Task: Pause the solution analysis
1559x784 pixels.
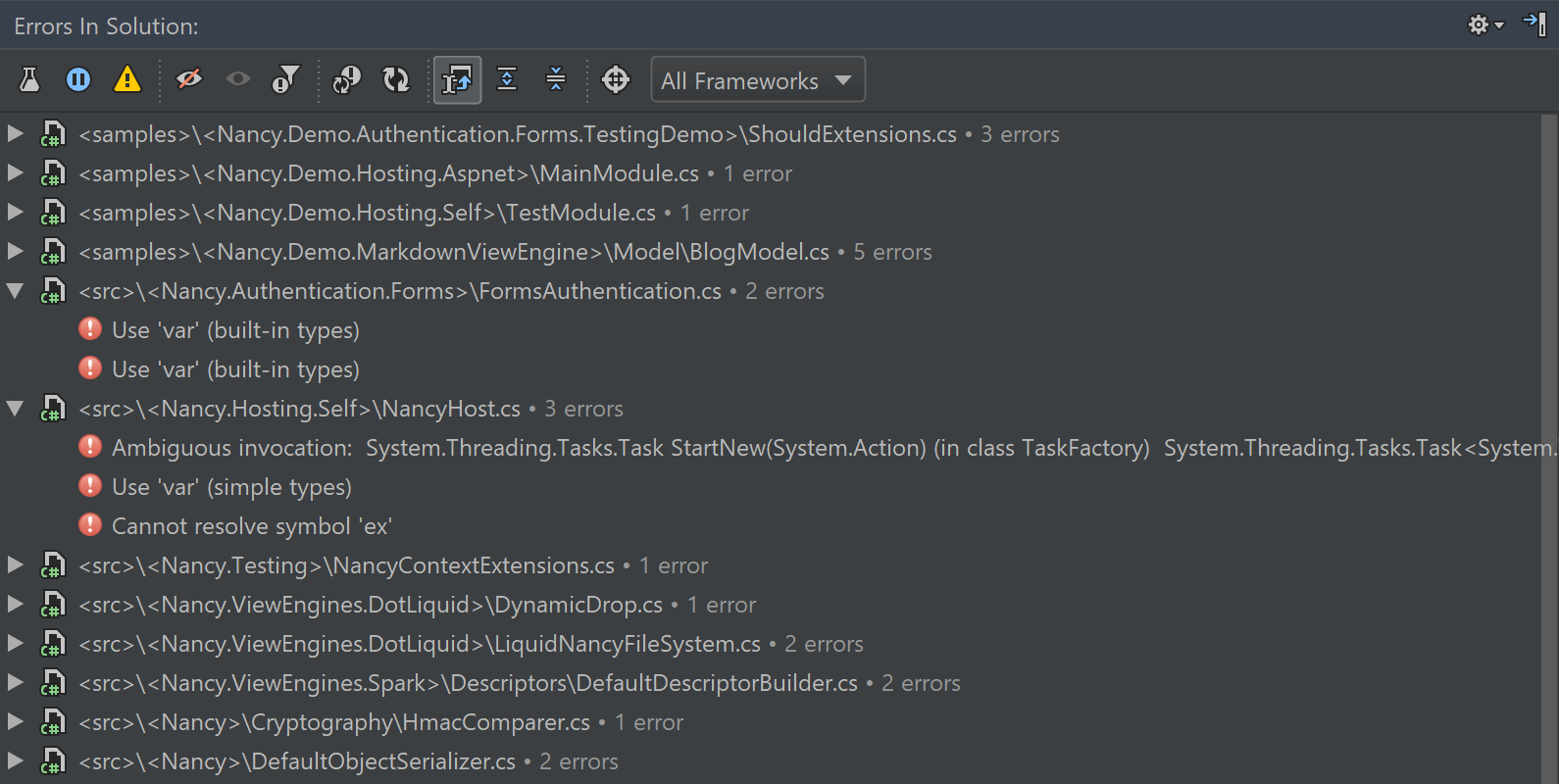Action: tap(78, 80)
